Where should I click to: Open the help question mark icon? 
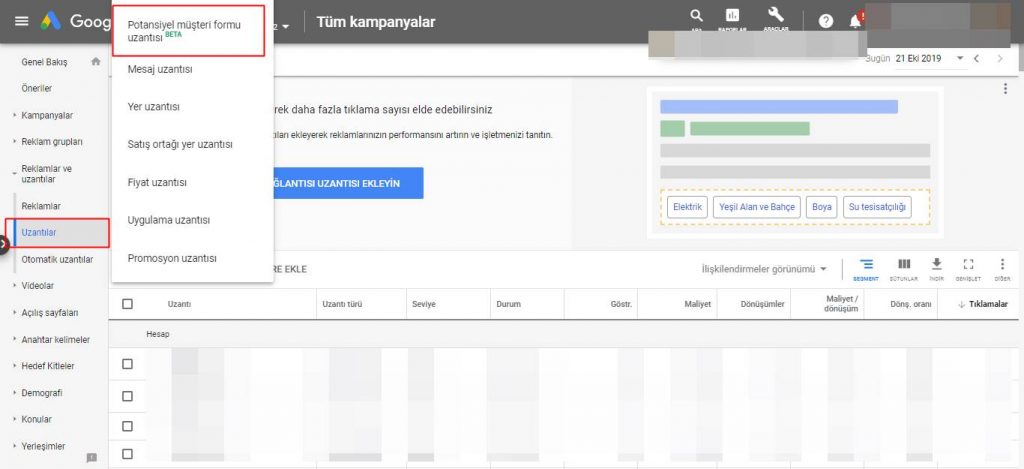(x=826, y=21)
